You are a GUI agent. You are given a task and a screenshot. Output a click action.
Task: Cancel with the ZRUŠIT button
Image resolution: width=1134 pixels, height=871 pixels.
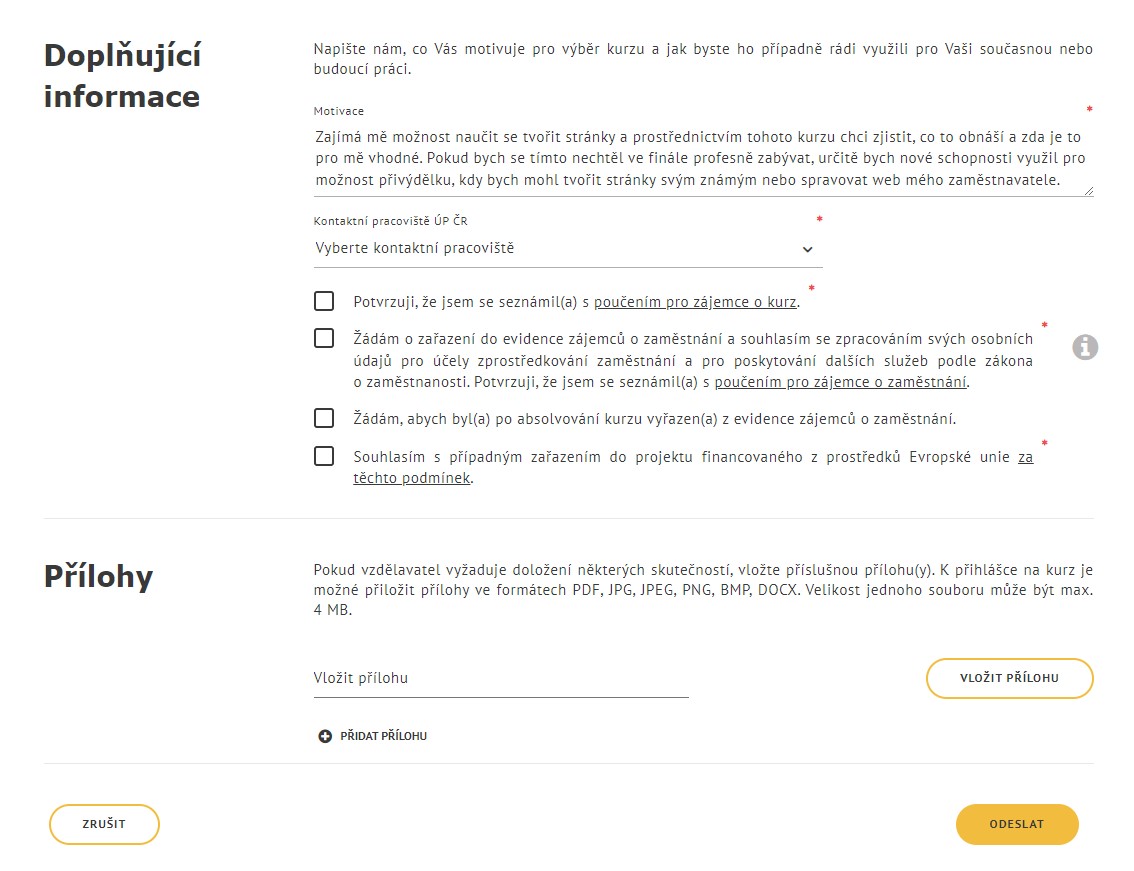[104, 824]
